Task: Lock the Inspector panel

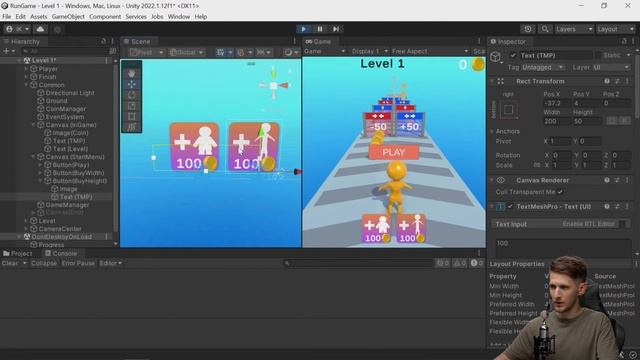Action: click(x=624, y=41)
